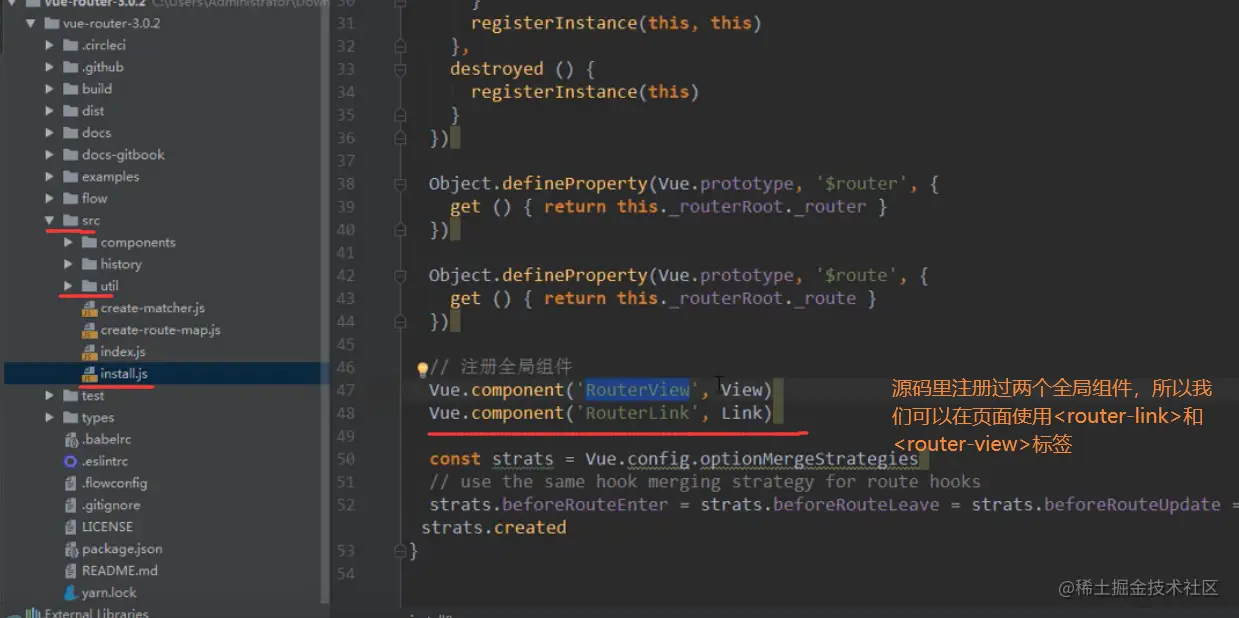The height and width of the screenshot is (618, 1239).
Task: Click the highlighted 'RouterView' string in editor
Action: point(638,390)
